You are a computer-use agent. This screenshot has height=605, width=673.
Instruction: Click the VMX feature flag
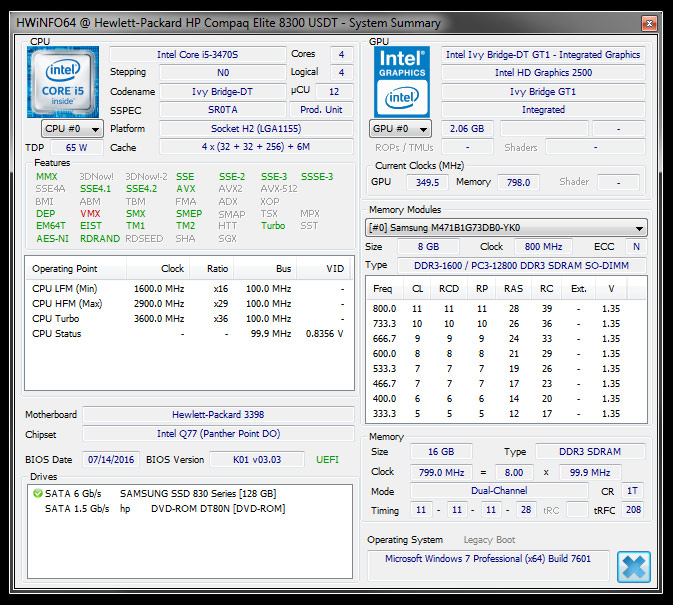coord(90,214)
